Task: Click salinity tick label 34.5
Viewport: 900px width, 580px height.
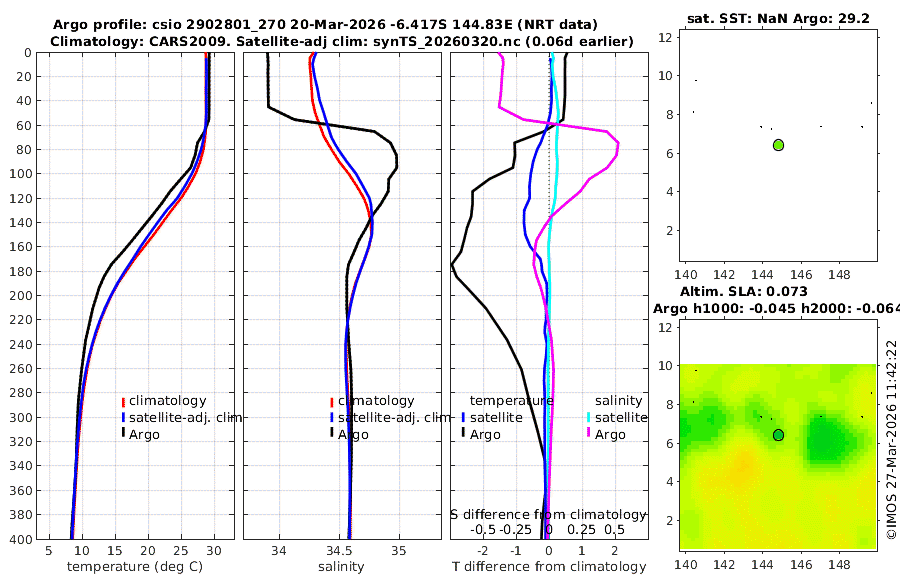Action: click(x=339, y=551)
